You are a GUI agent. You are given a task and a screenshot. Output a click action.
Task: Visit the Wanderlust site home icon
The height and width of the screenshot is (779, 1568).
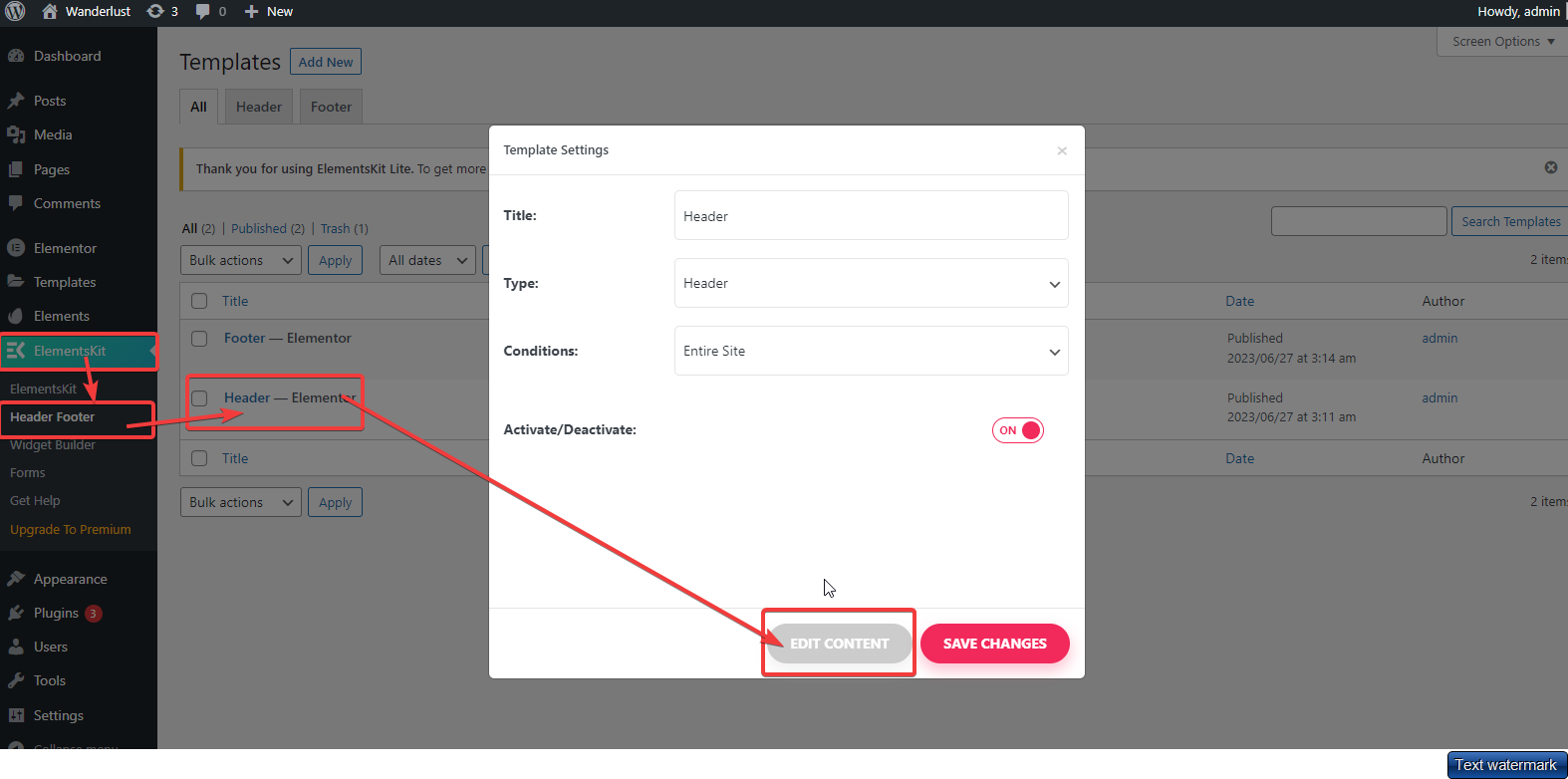click(x=50, y=11)
